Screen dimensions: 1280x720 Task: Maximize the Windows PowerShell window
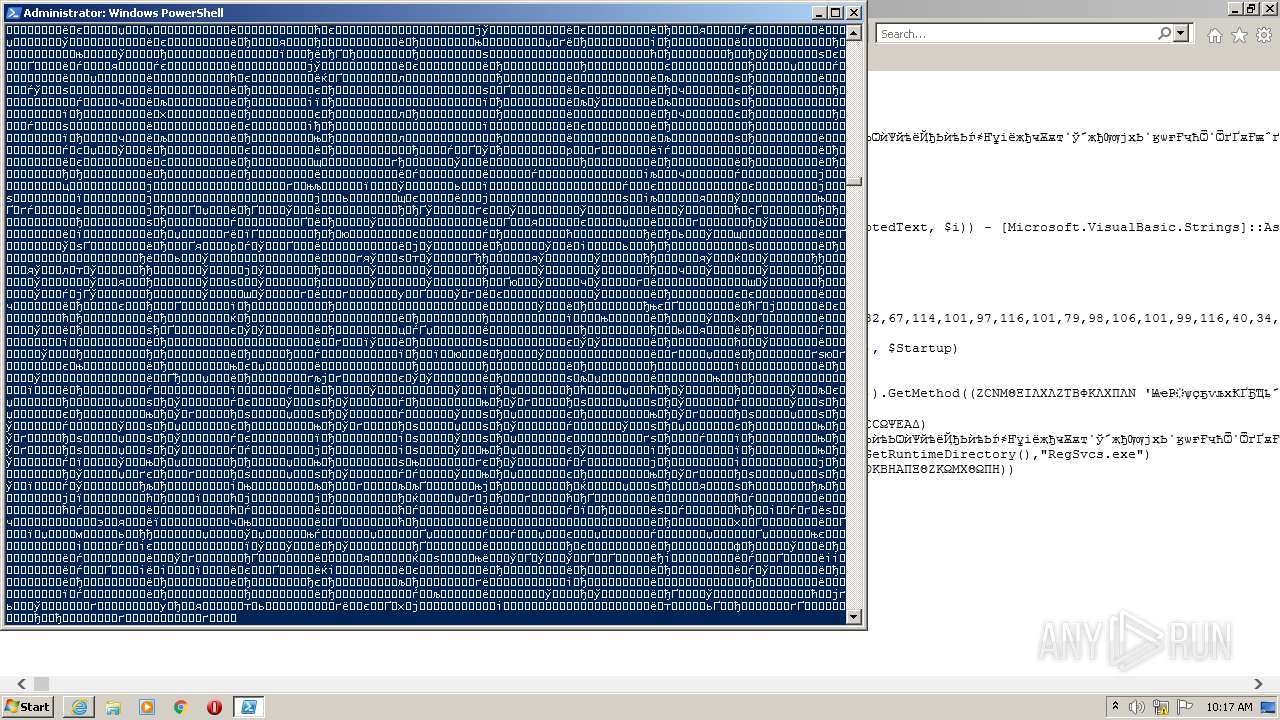[x=836, y=13]
